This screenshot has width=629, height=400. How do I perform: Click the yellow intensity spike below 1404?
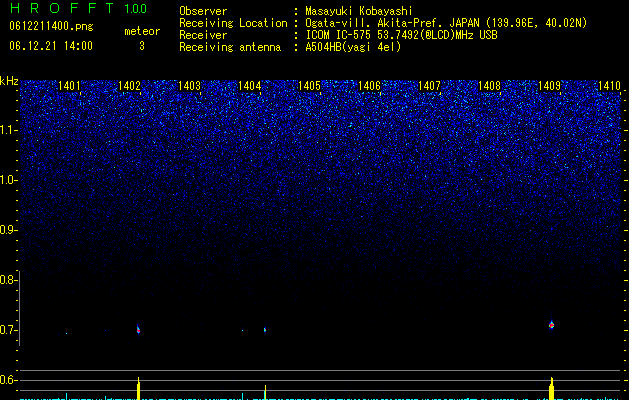tap(265, 392)
